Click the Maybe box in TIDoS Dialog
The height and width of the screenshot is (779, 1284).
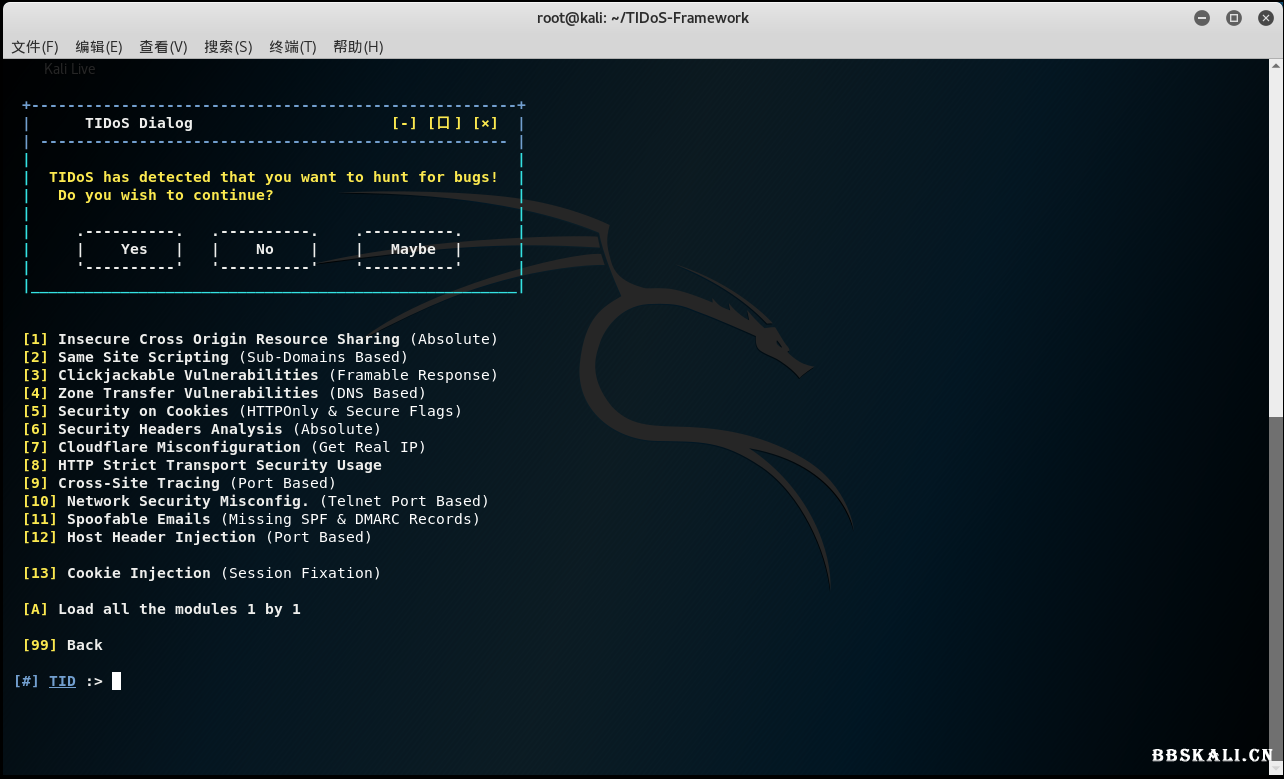pos(412,249)
